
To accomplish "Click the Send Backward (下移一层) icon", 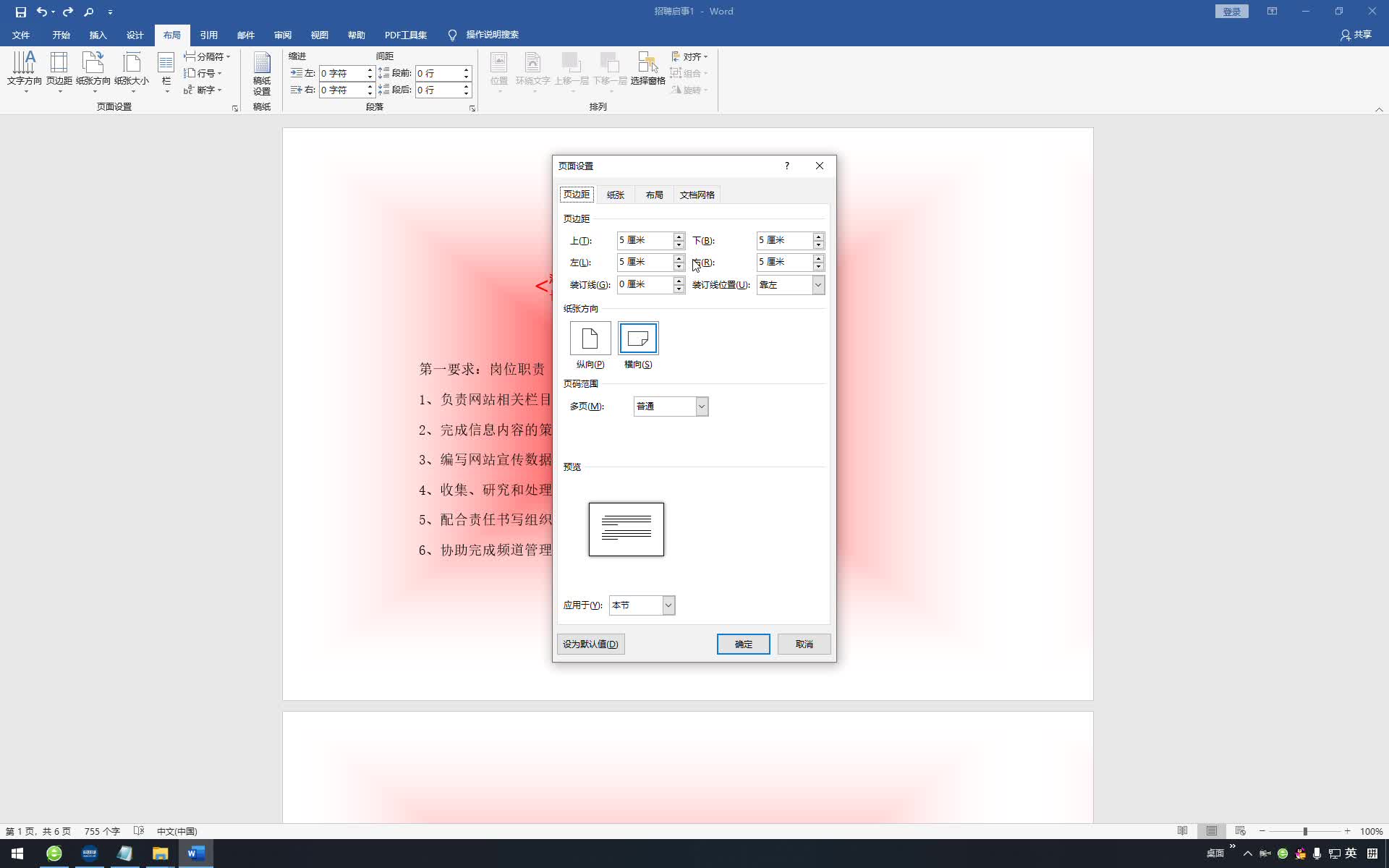I will (x=610, y=71).
